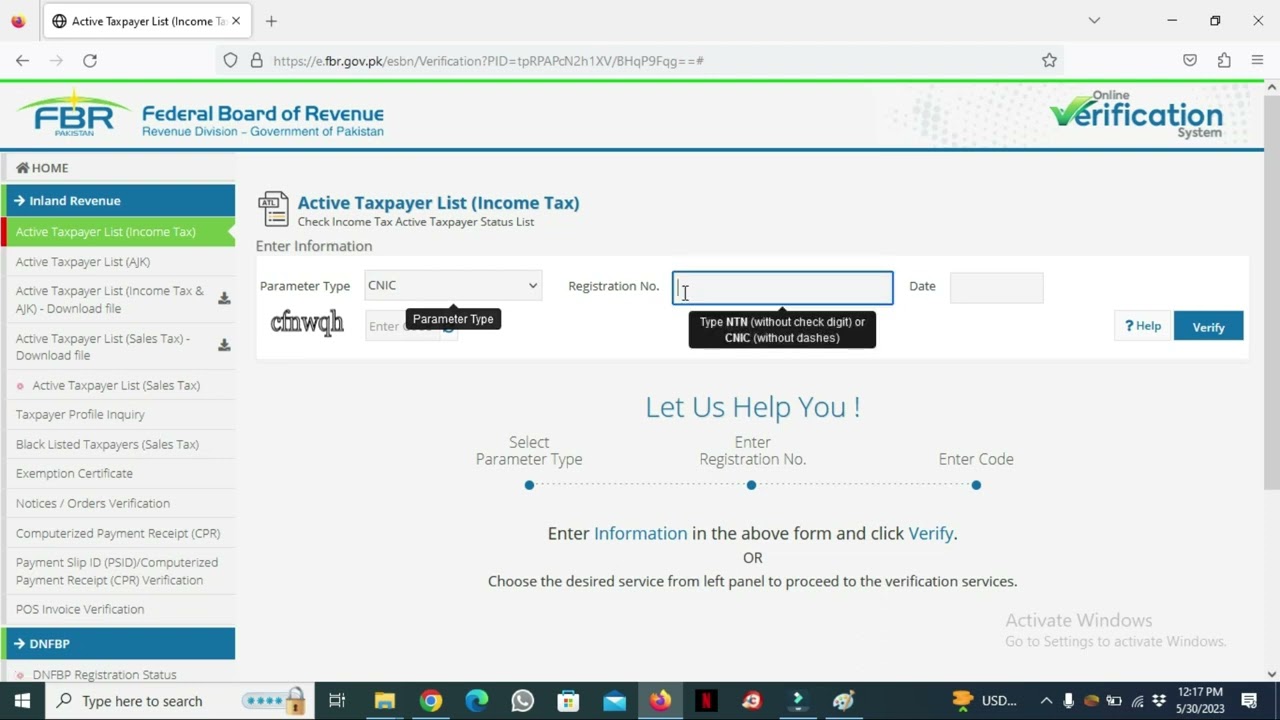This screenshot has width=1280, height=720.
Task: Click the 'Let Us Help You !' heading
Action: point(752,407)
